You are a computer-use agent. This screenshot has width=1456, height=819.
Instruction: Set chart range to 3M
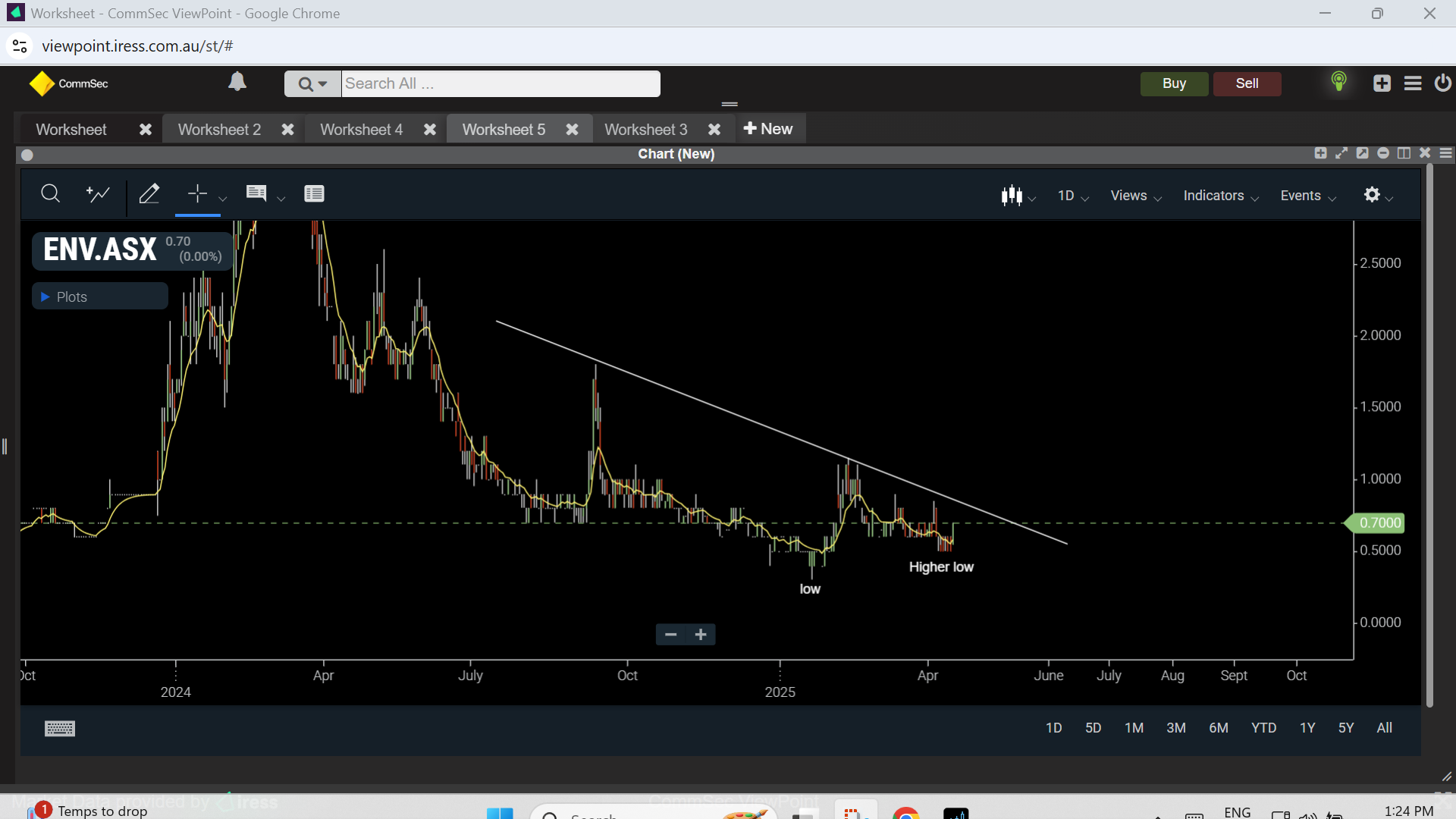point(1176,728)
